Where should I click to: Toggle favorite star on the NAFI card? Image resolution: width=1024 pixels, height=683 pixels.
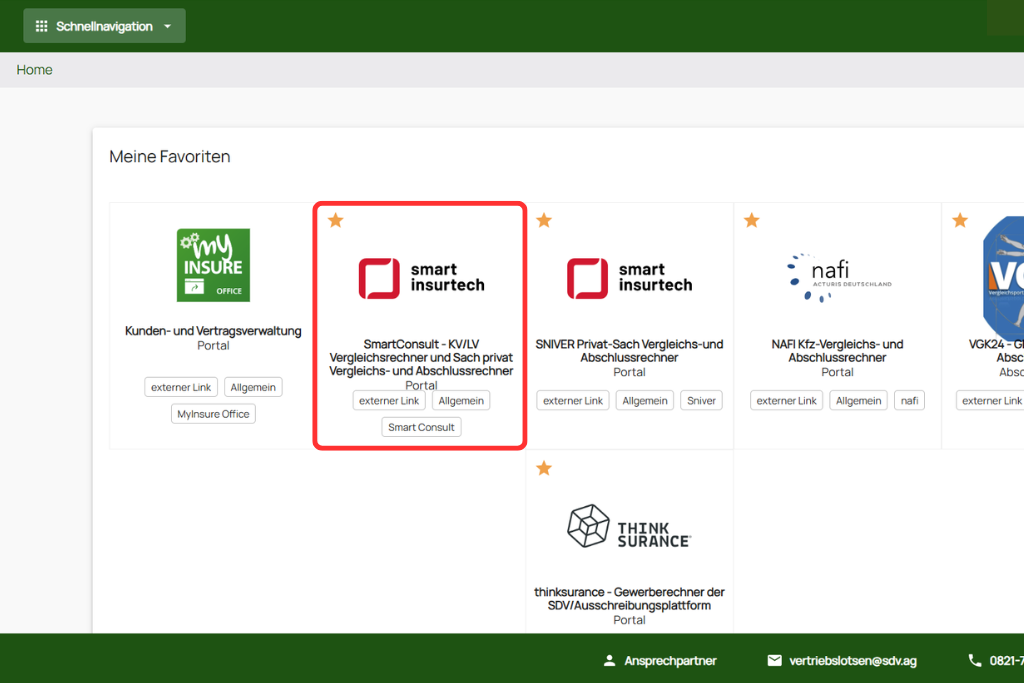[x=752, y=220]
